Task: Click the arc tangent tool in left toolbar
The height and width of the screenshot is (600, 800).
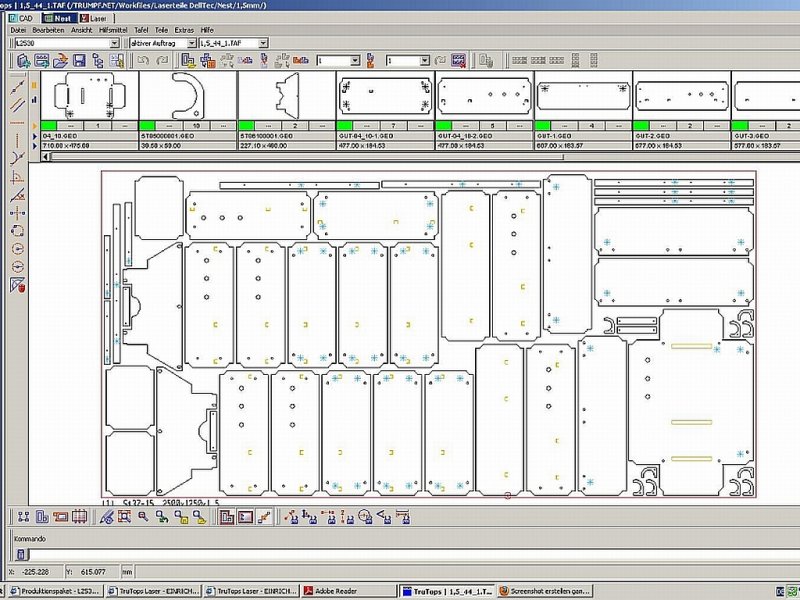Action: point(16,158)
